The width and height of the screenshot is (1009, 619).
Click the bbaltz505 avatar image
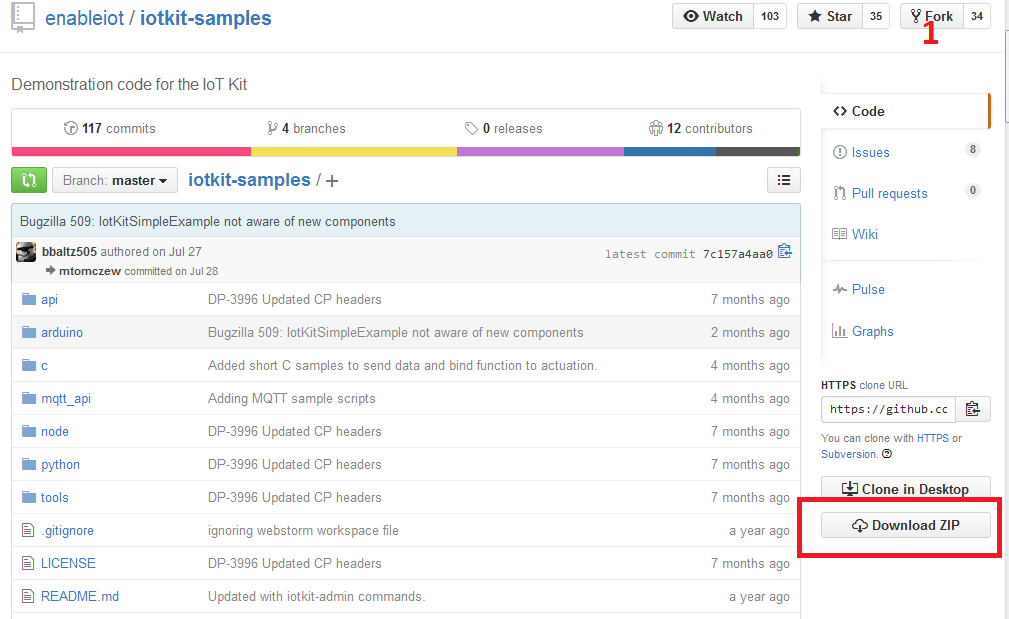(26, 252)
